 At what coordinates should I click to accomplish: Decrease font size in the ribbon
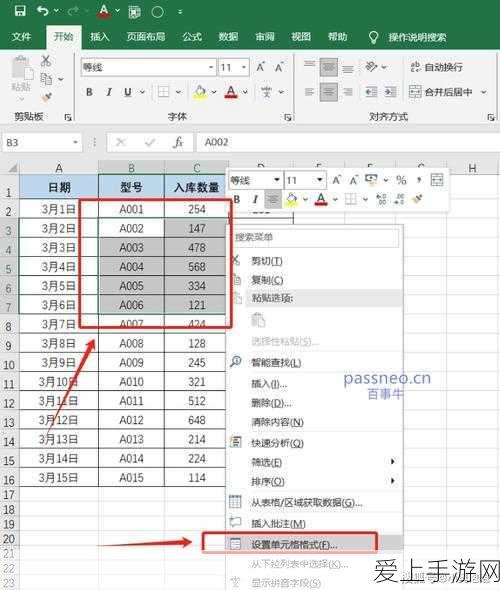(279, 67)
